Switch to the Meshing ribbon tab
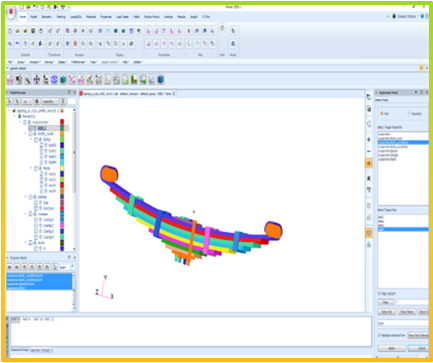Image resolution: width=433 pixels, height=363 pixels. 61,17
